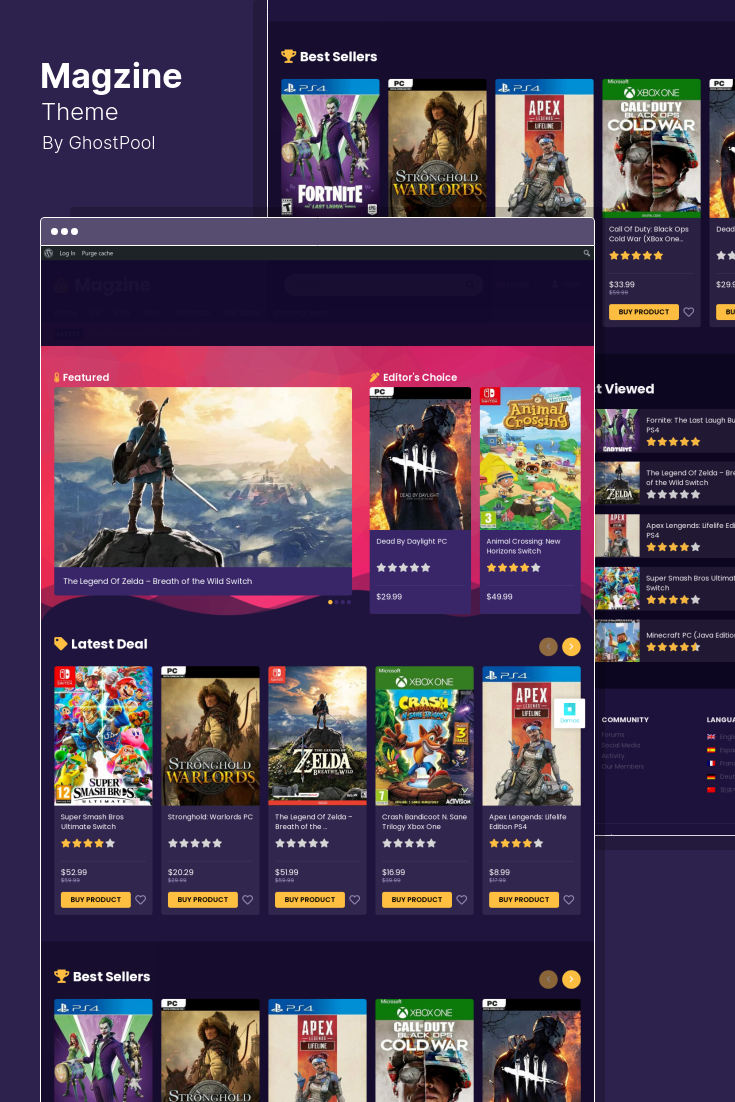
Task: Click the $49.99 price on Animal Crossing
Action: pos(500,597)
